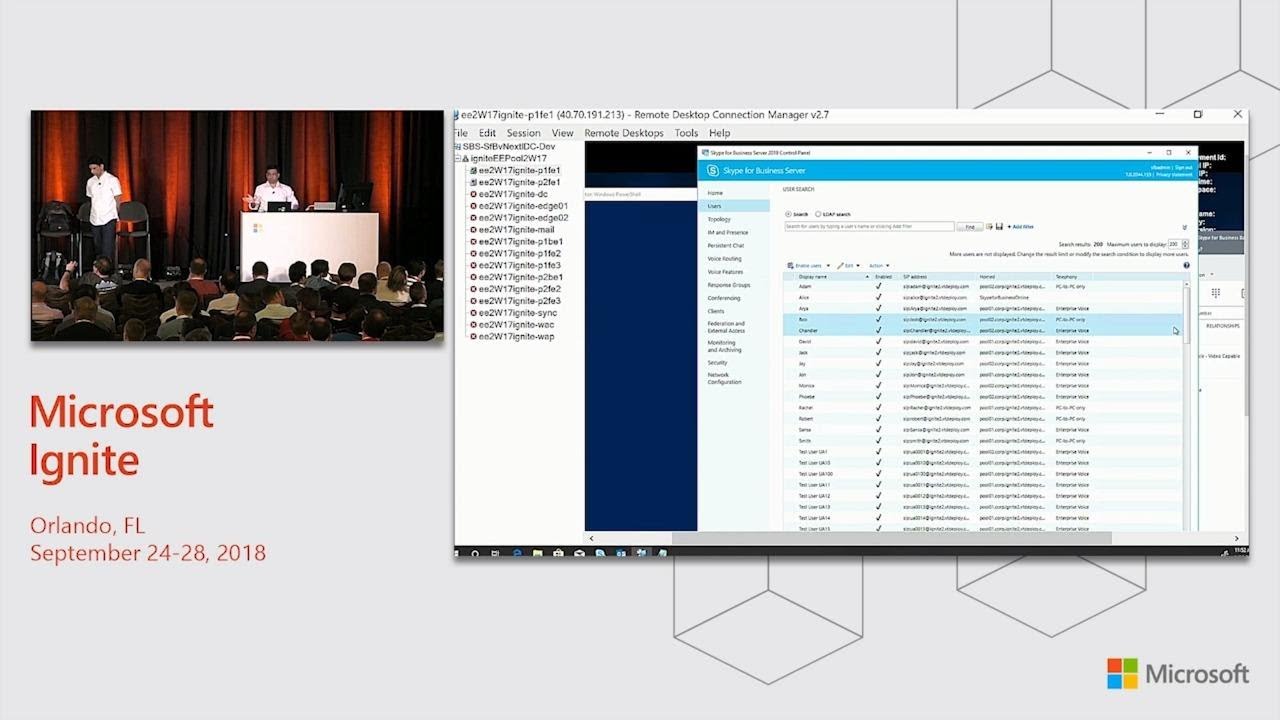
Task: Click disconnected icon of ee2W17ignite-p1fe2
Action: click(473, 254)
